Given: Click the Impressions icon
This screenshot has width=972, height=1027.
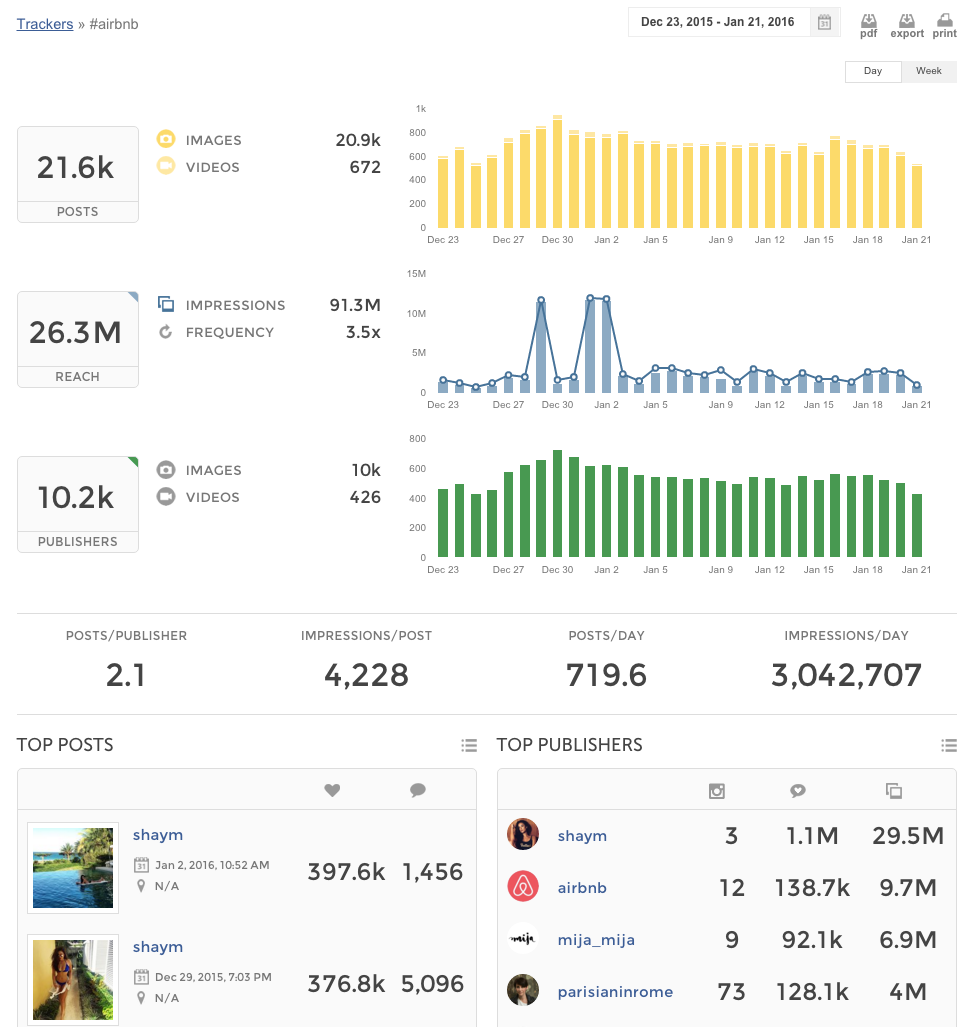Looking at the screenshot, I should coord(166,304).
